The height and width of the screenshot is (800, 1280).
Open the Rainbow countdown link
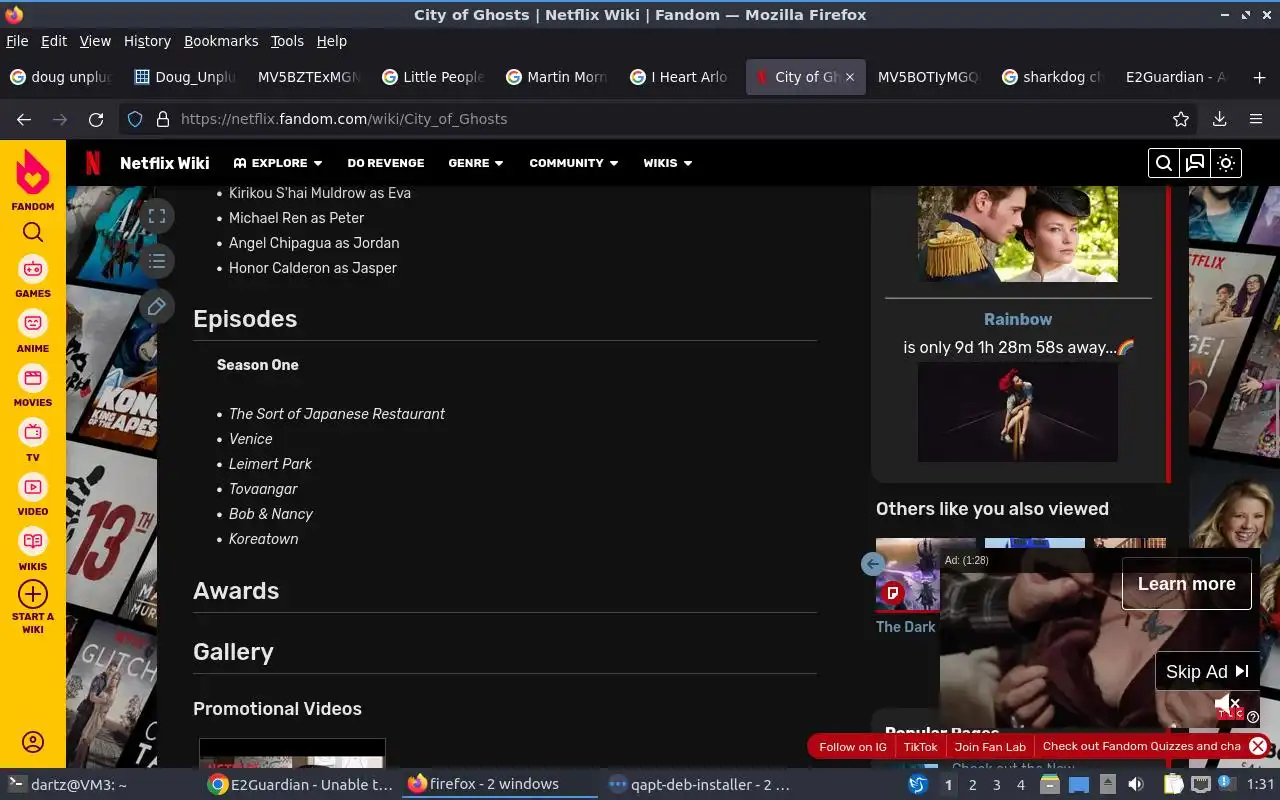click(x=1018, y=319)
